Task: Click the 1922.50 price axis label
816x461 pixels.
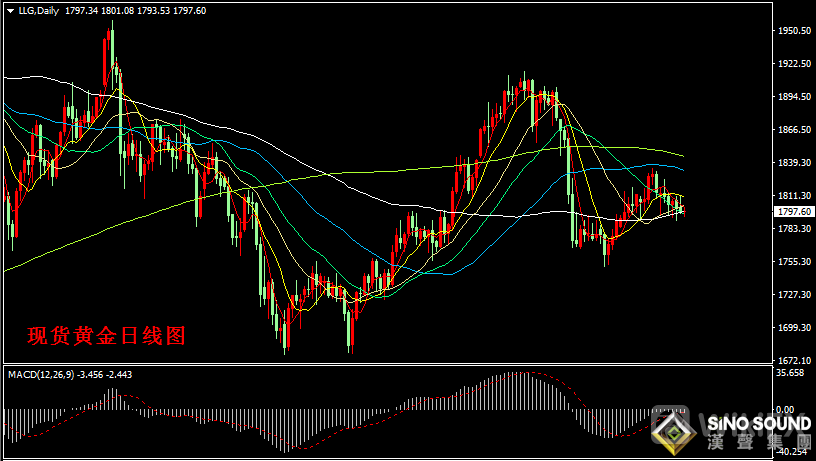Action: 794,64
